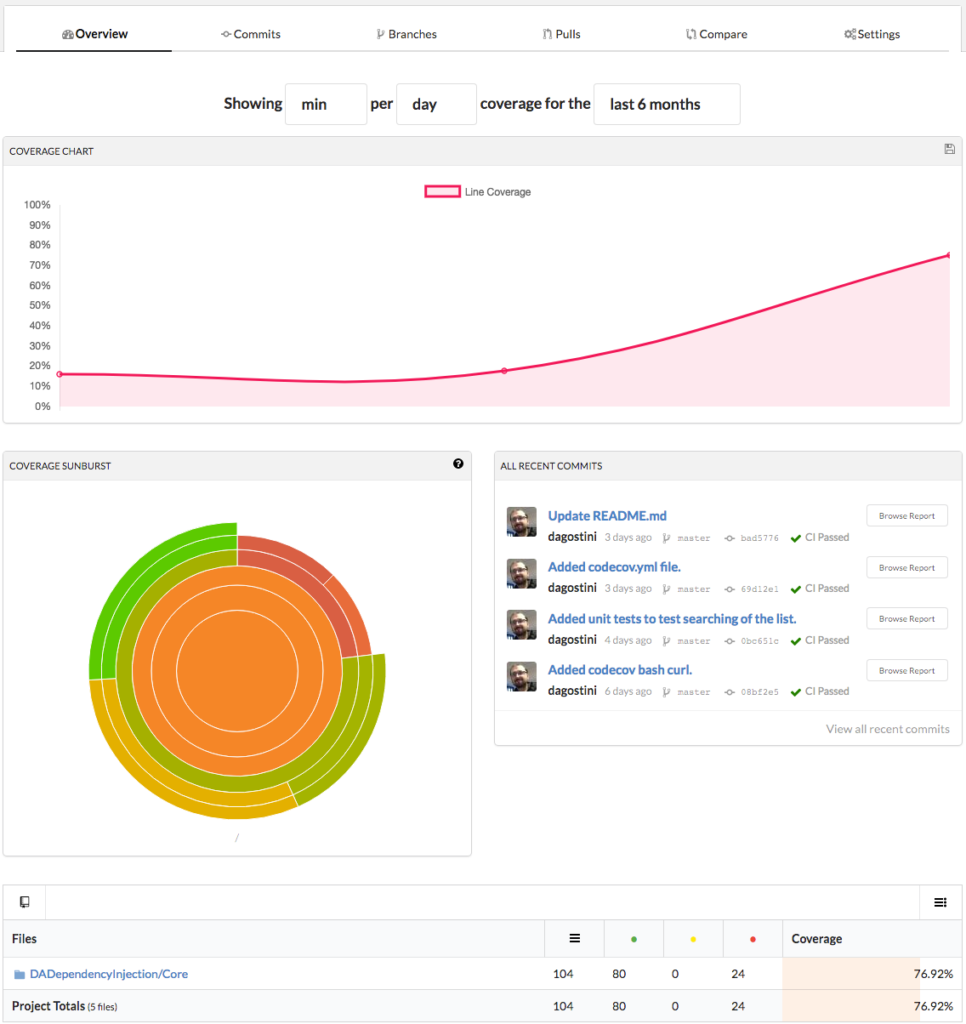Click the file view icon above Files table
Screen dimensions: 966x1024
click(x=25, y=902)
